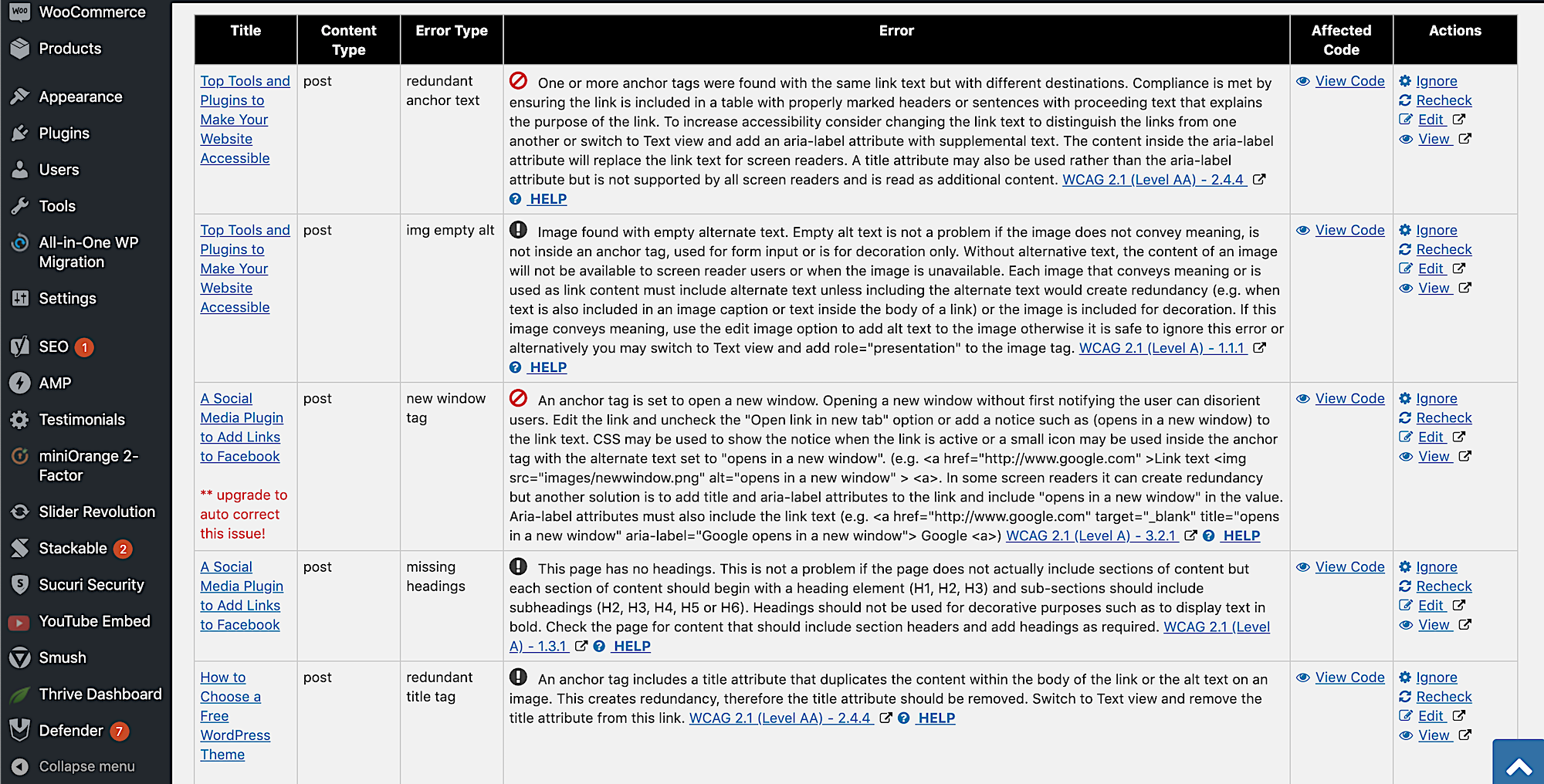Screen dimensions: 1544x784
Task: Recheck the redundant title tag post
Action: point(1444,697)
